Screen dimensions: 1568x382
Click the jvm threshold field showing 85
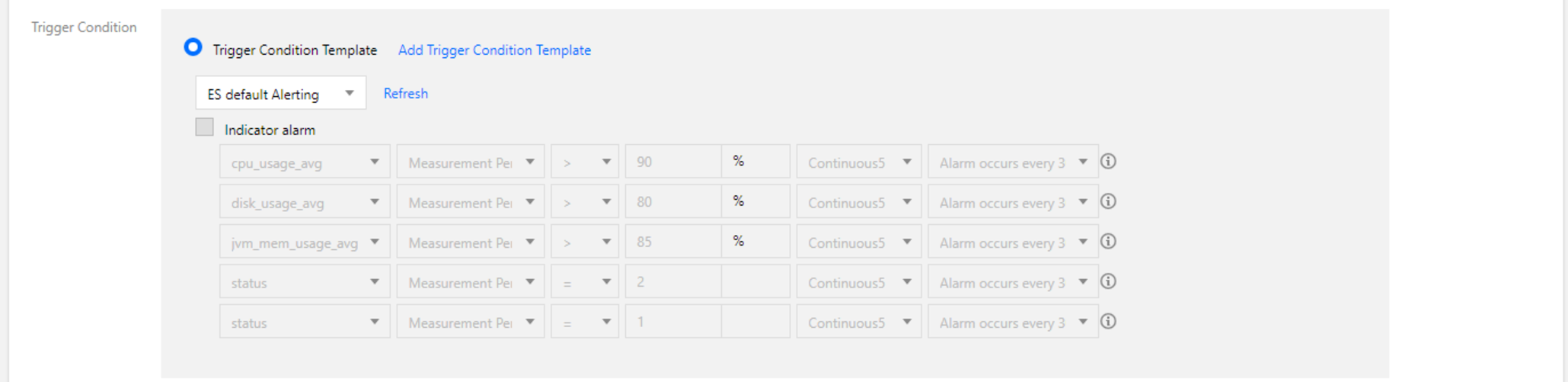(672, 242)
